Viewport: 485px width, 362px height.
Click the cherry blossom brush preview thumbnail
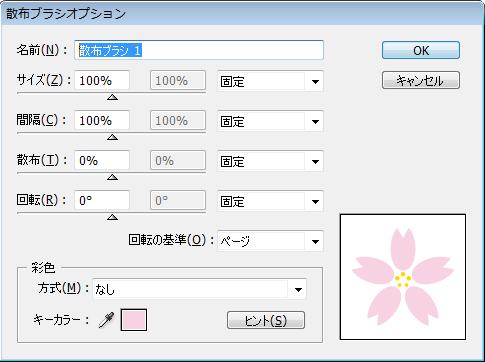pos(403,277)
